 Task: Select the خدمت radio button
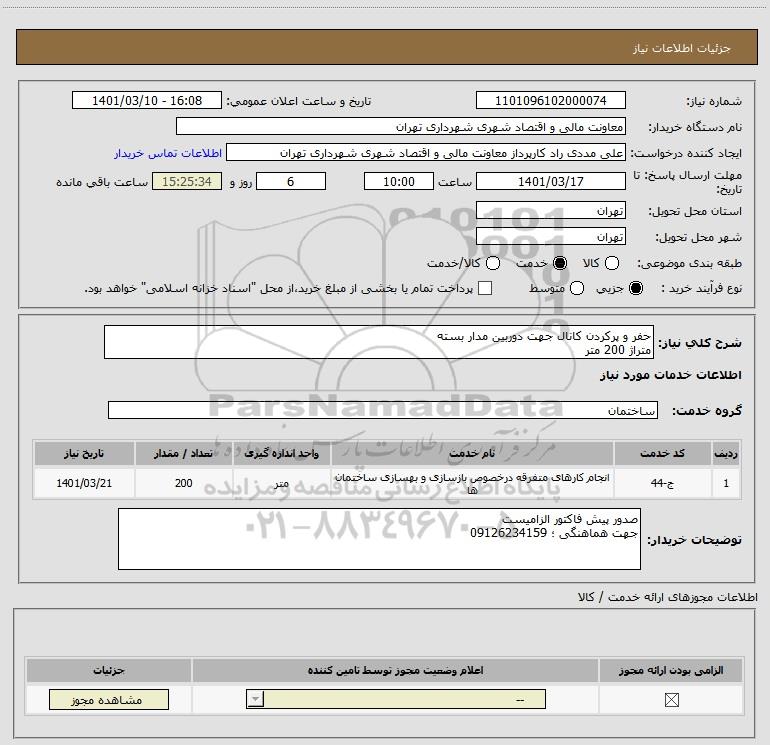(559, 263)
